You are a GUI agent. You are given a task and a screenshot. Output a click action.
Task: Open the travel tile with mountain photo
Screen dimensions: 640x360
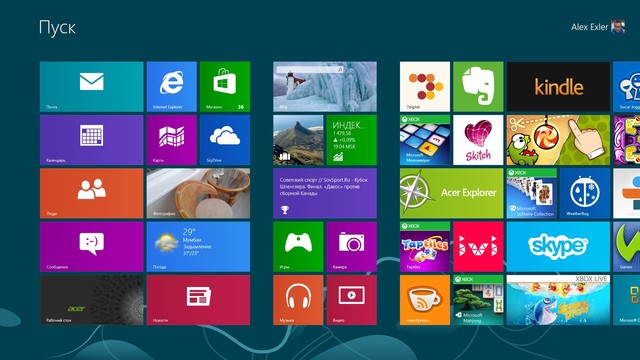point(298,140)
